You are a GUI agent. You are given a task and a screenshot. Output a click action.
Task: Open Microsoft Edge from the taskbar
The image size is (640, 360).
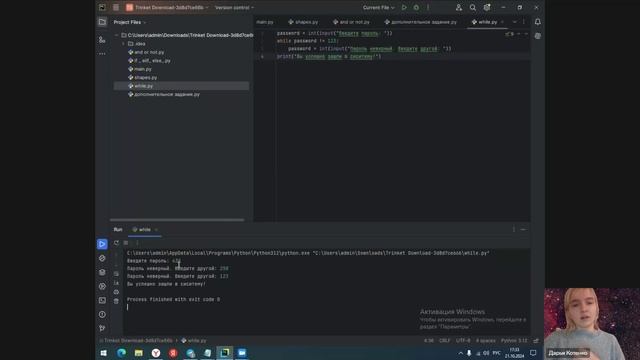click(121, 353)
